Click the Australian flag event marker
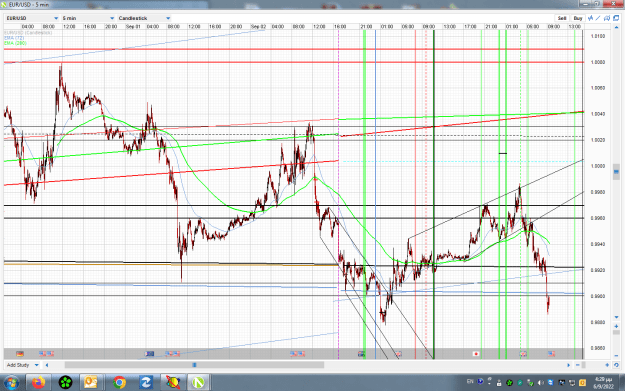The width and height of the screenshot is (625, 391). click(361, 354)
